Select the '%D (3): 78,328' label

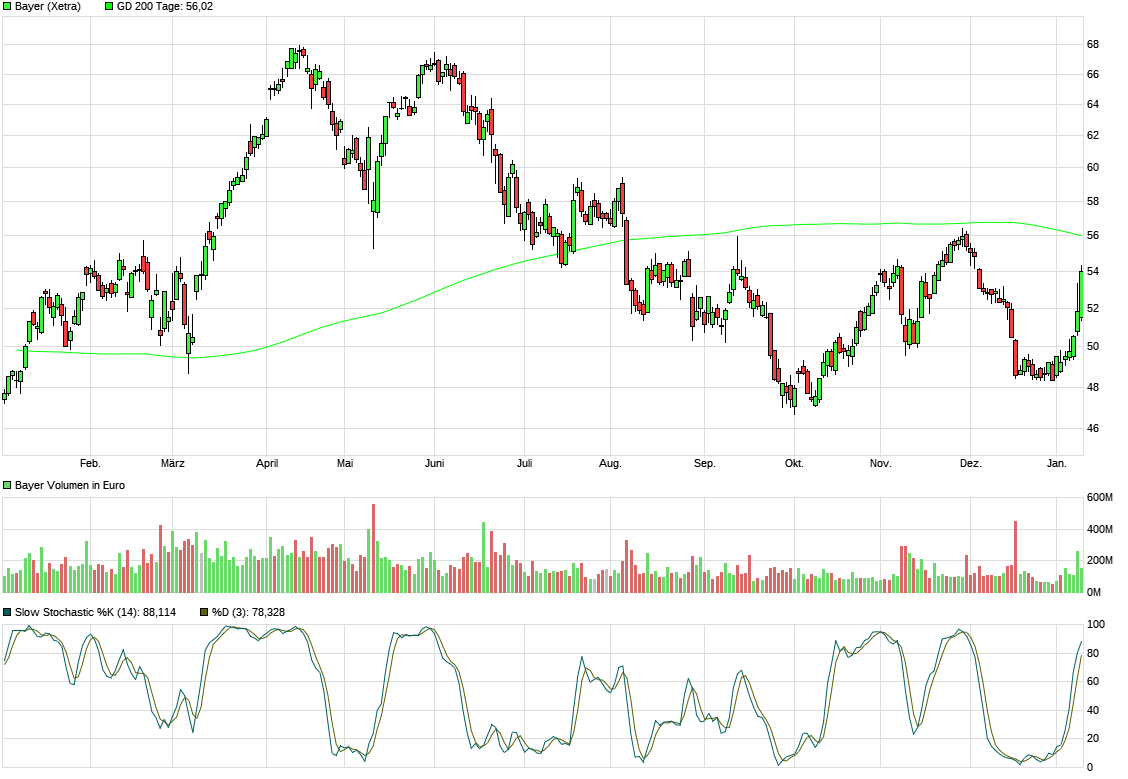click(x=248, y=612)
